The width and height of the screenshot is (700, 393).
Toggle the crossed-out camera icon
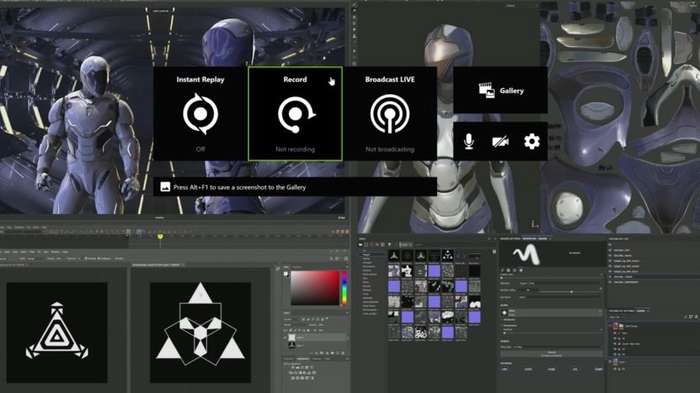click(500, 142)
